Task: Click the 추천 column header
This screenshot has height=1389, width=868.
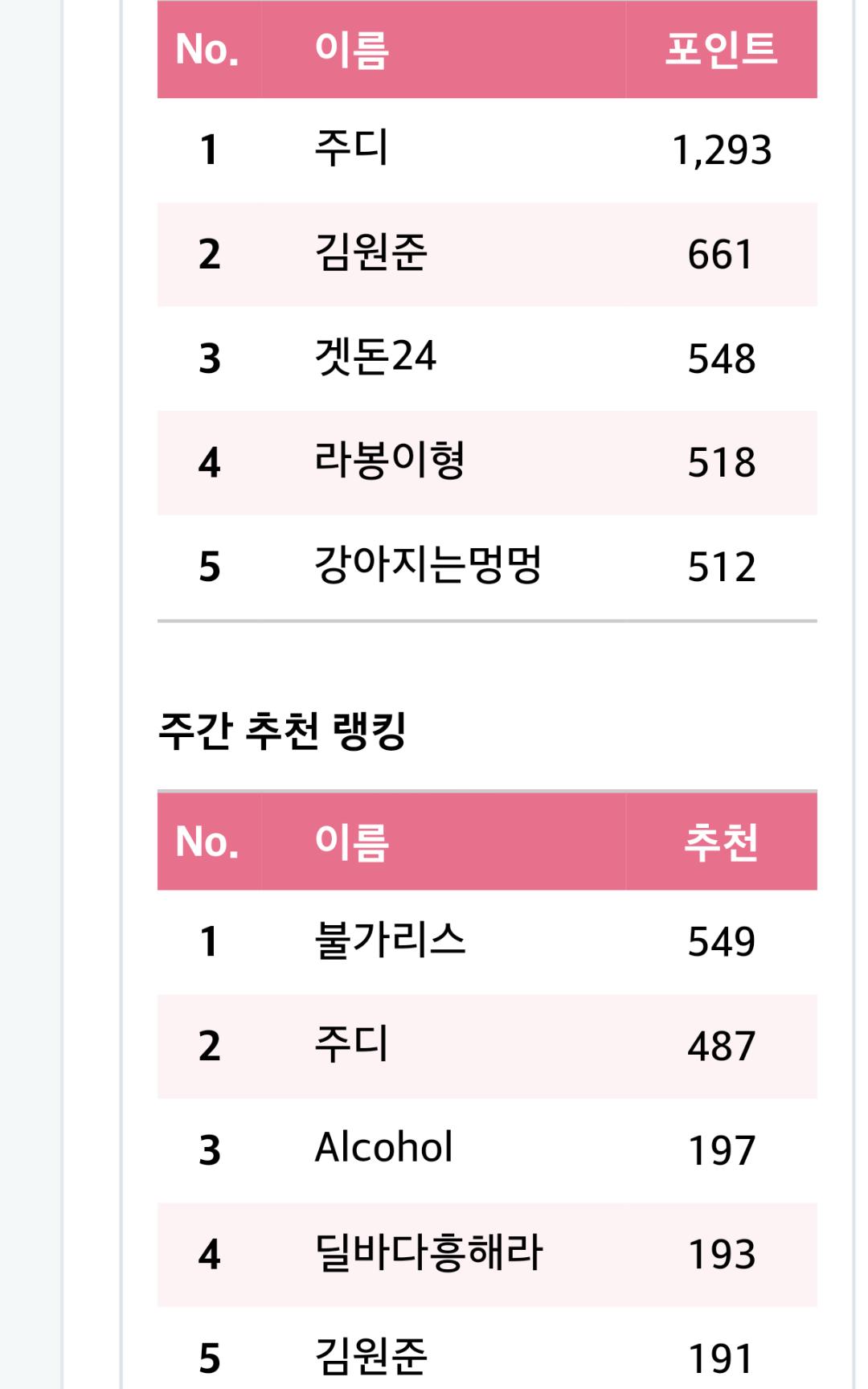Action: click(721, 842)
